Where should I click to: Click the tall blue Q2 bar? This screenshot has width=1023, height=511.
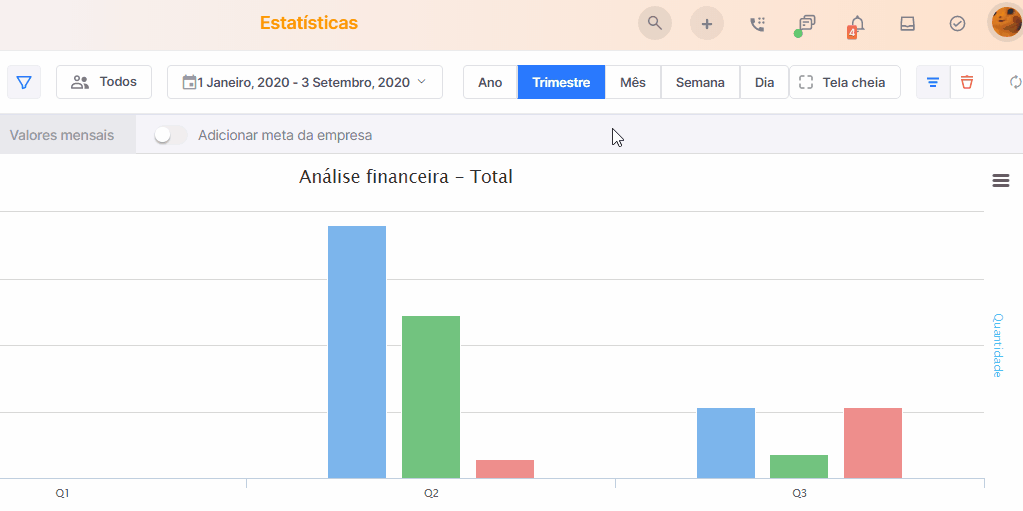pyautogui.click(x=357, y=352)
